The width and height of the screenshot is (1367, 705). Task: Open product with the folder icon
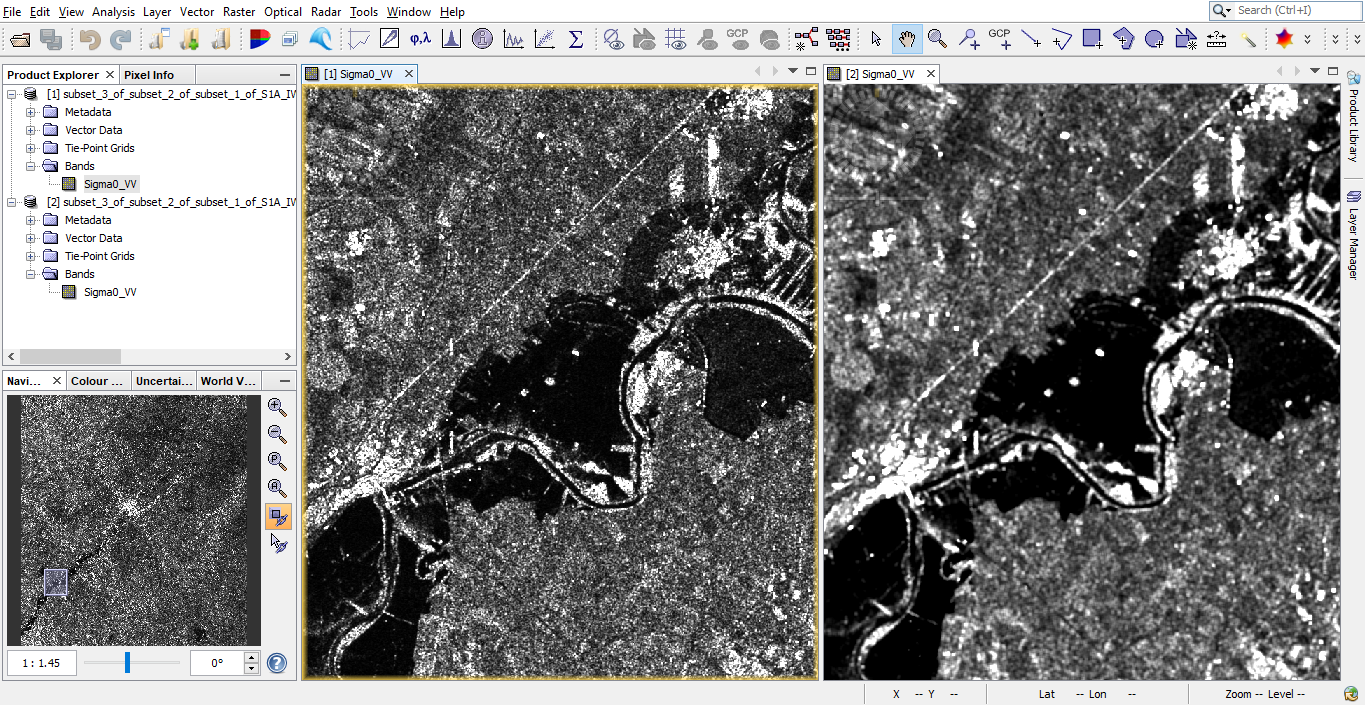(x=21, y=40)
